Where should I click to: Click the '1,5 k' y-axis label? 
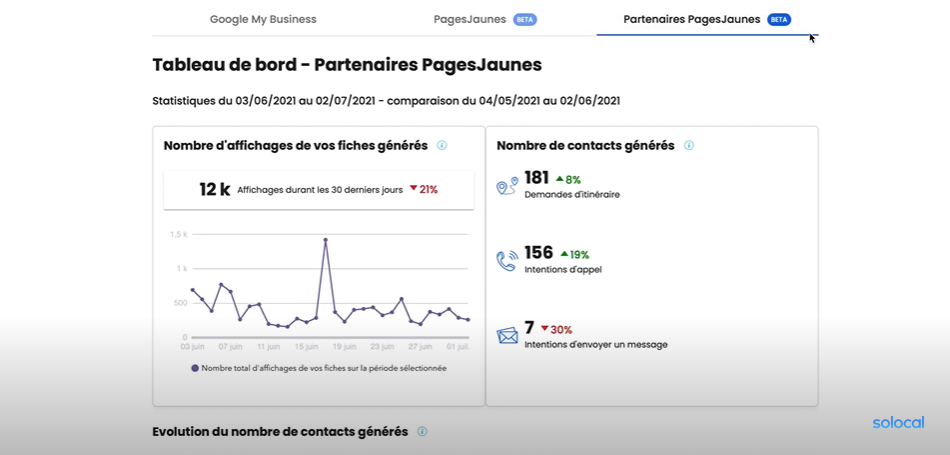(x=179, y=234)
